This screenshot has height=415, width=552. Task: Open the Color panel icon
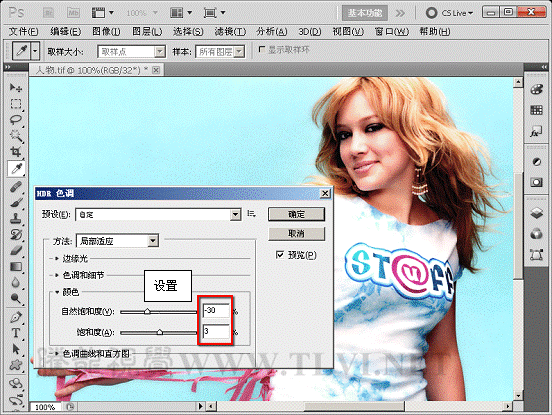(x=536, y=89)
